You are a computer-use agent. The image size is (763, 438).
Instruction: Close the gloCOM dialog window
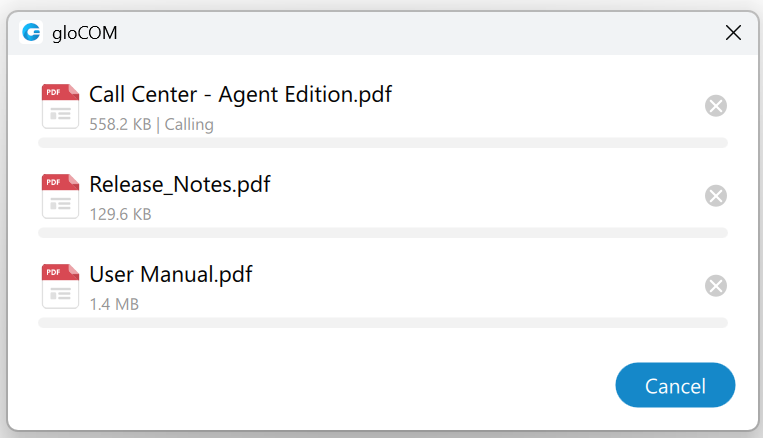tap(733, 33)
